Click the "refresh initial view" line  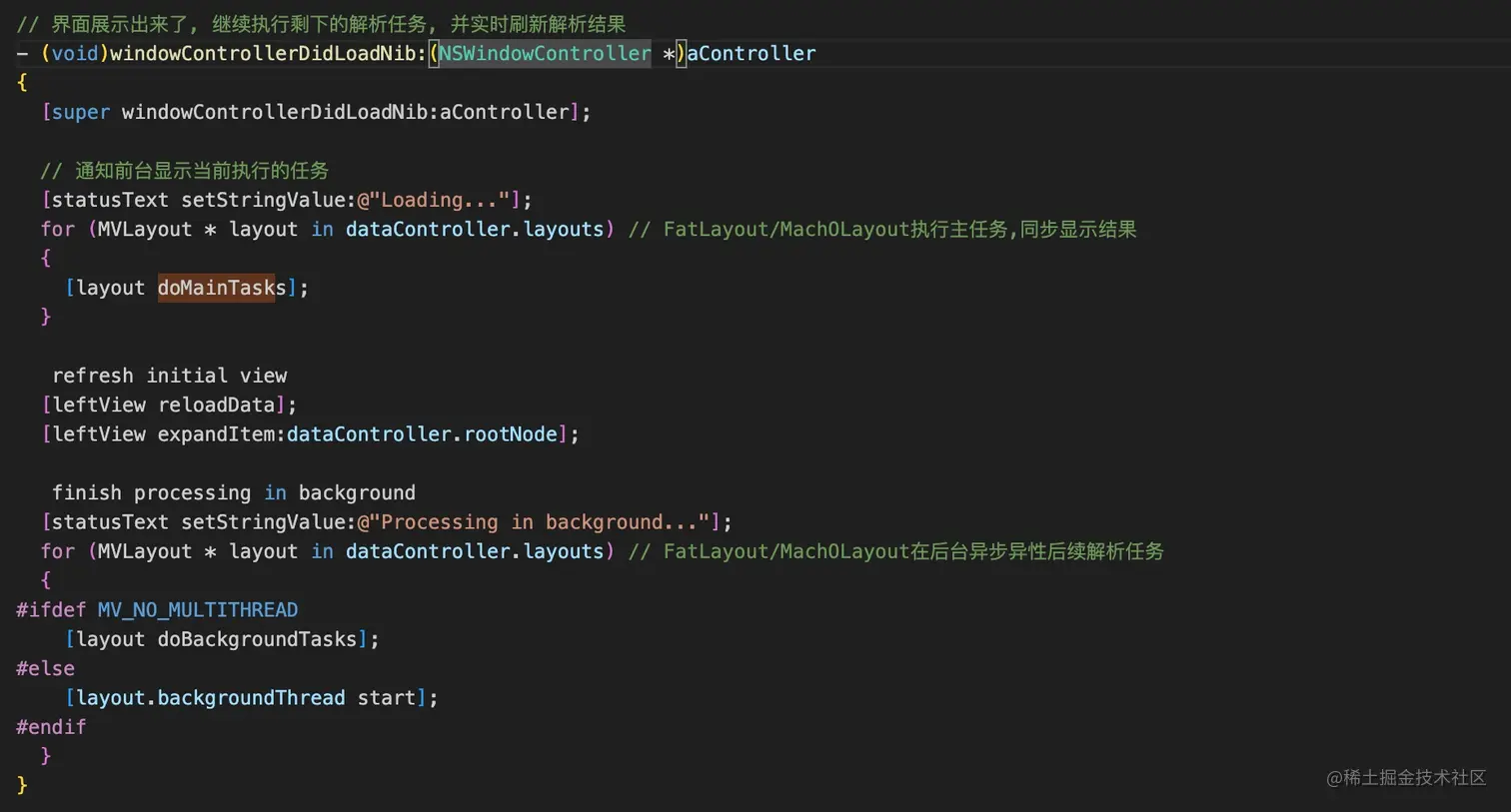click(169, 376)
